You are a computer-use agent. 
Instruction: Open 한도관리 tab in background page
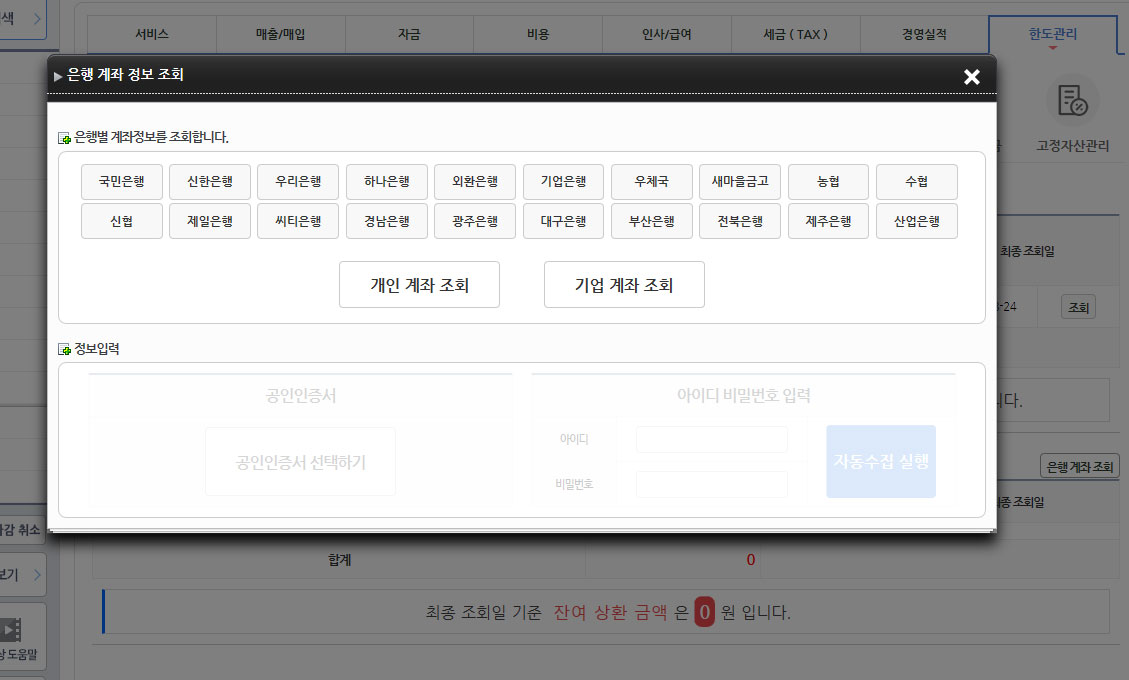click(1053, 34)
